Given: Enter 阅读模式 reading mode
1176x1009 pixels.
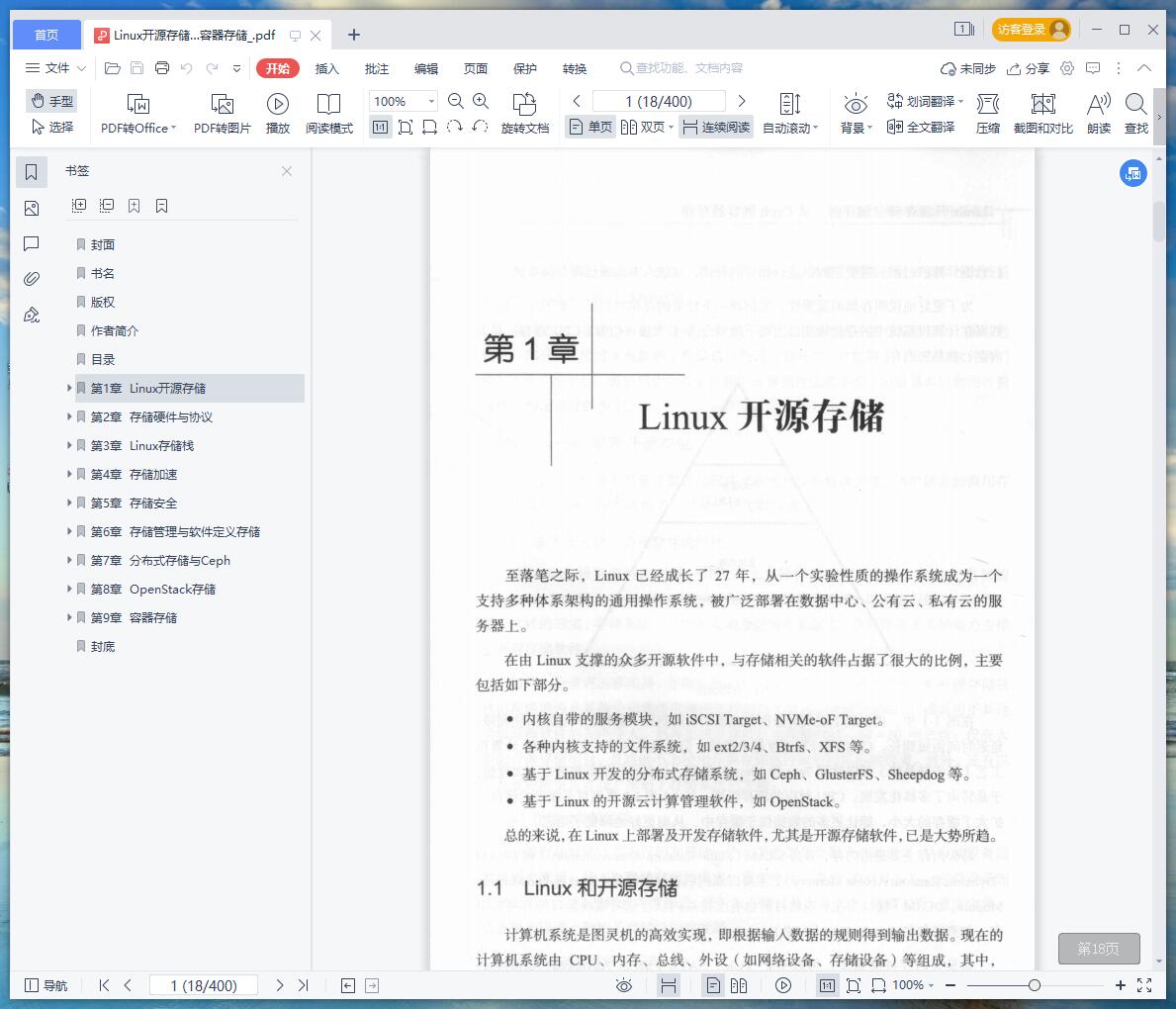Looking at the screenshot, I should 328,114.
